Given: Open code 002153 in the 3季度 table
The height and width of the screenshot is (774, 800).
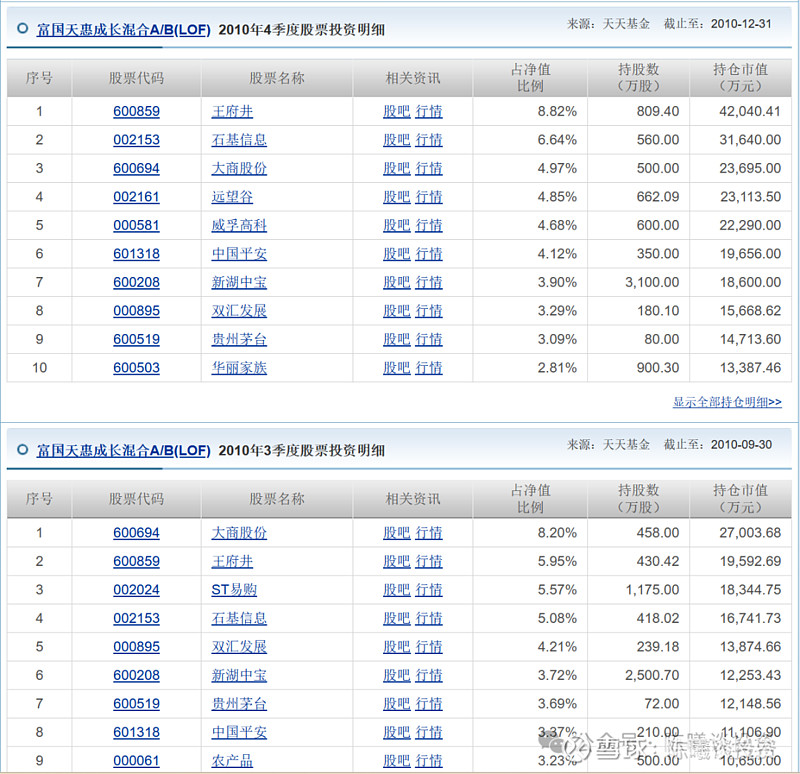Looking at the screenshot, I should point(136,618).
